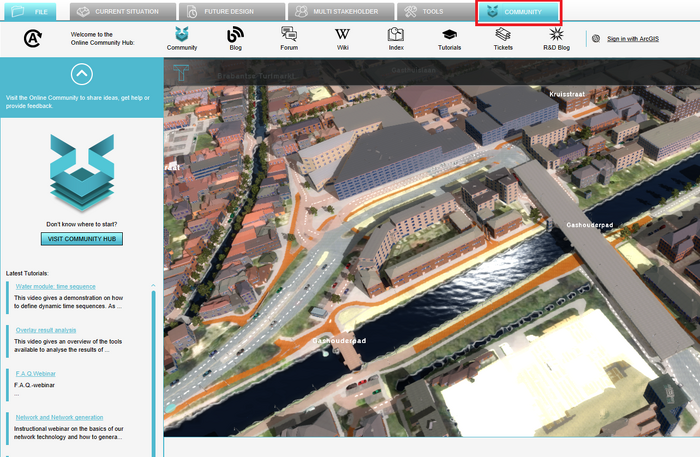Open Overlay result analysis tutorial link
Viewport: 700px width, 457px height.
coord(45,329)
